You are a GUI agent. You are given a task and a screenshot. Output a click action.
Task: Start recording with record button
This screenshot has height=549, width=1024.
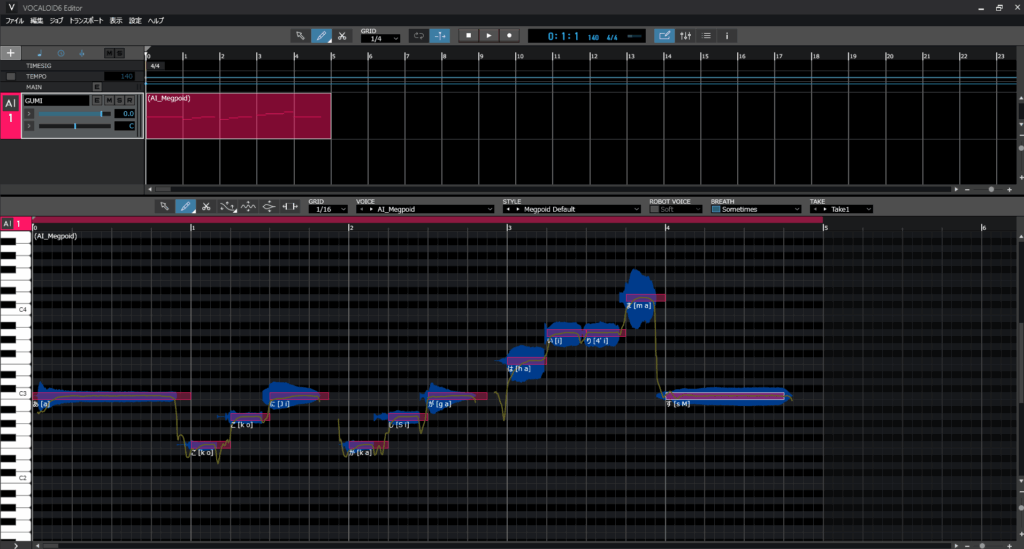[509, 36]
